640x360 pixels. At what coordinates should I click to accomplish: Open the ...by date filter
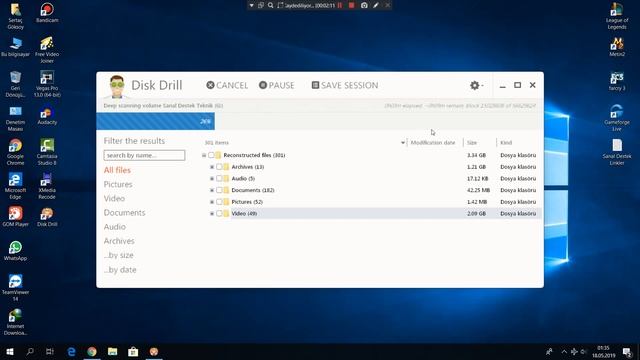coord(120,269)
